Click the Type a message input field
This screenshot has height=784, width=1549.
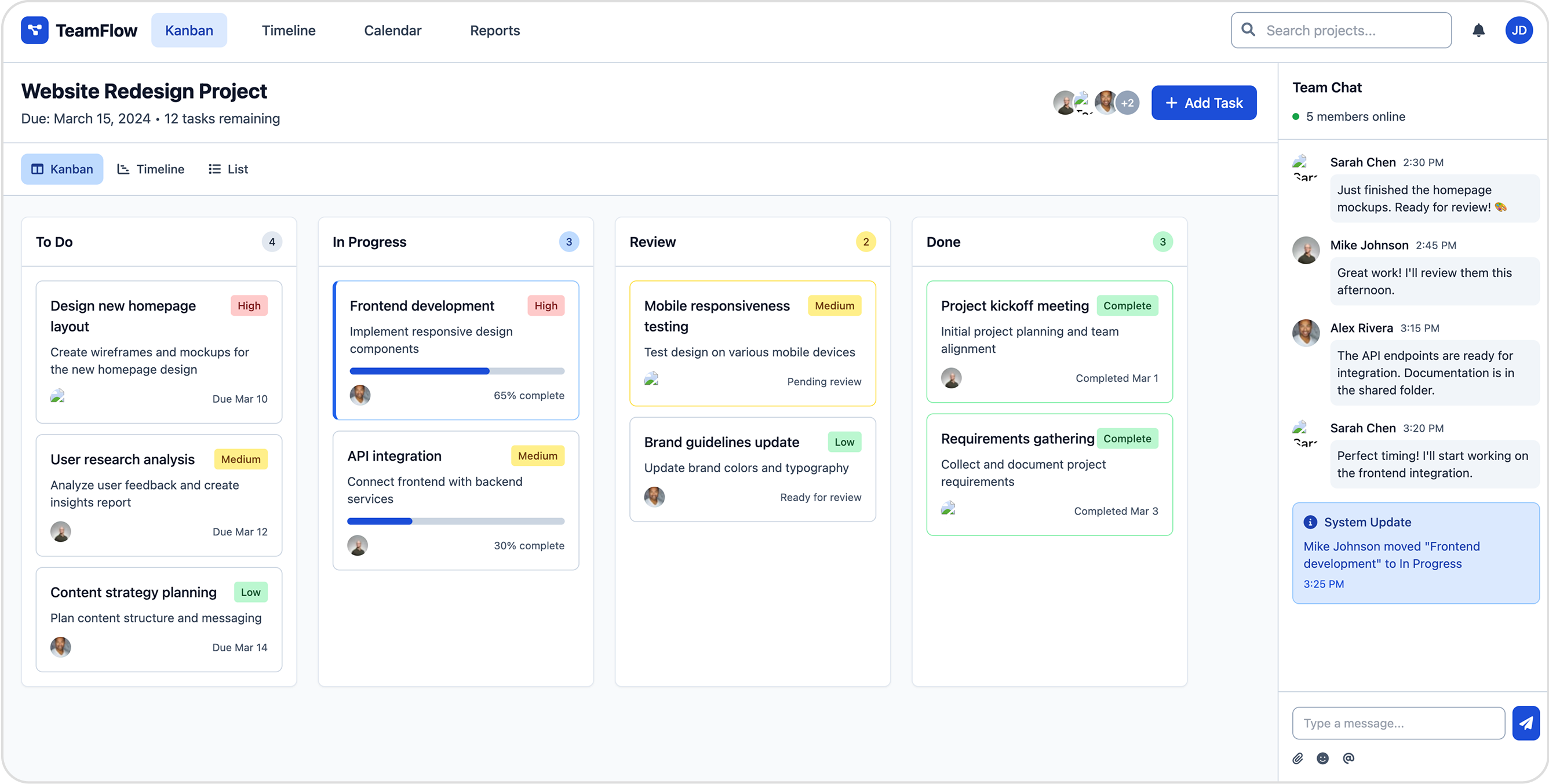point(1398,723)
